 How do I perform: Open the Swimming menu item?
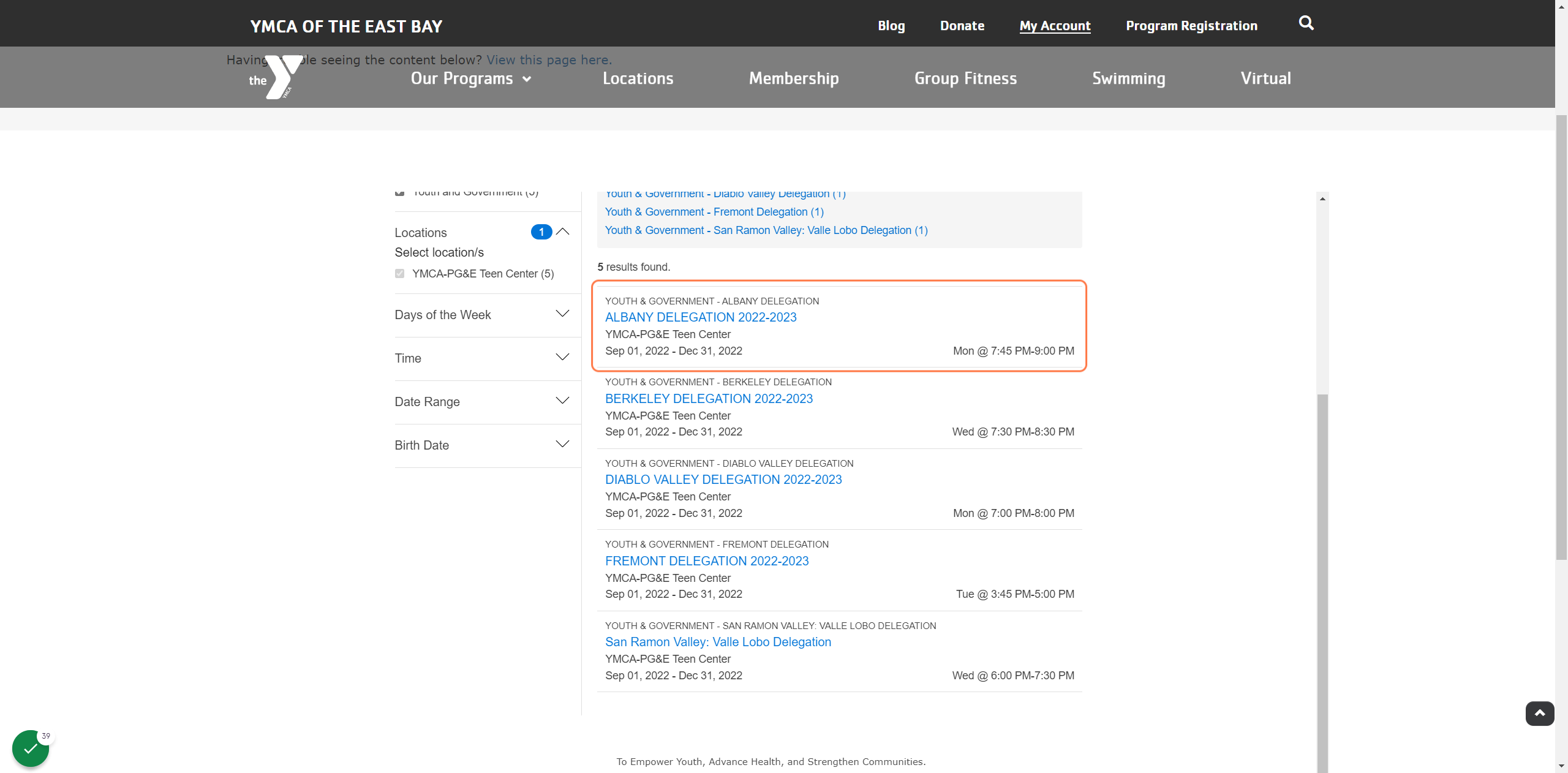point(1128,78)
